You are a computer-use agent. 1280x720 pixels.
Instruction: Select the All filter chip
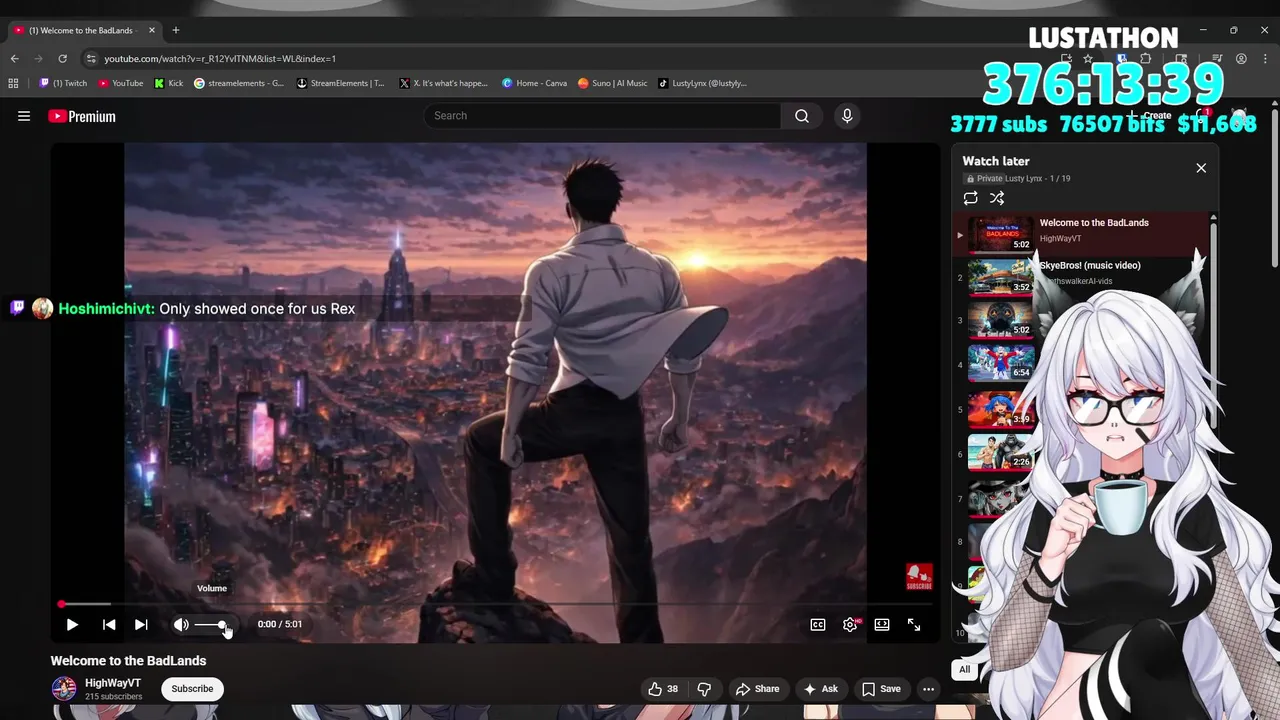click(964, 670)
